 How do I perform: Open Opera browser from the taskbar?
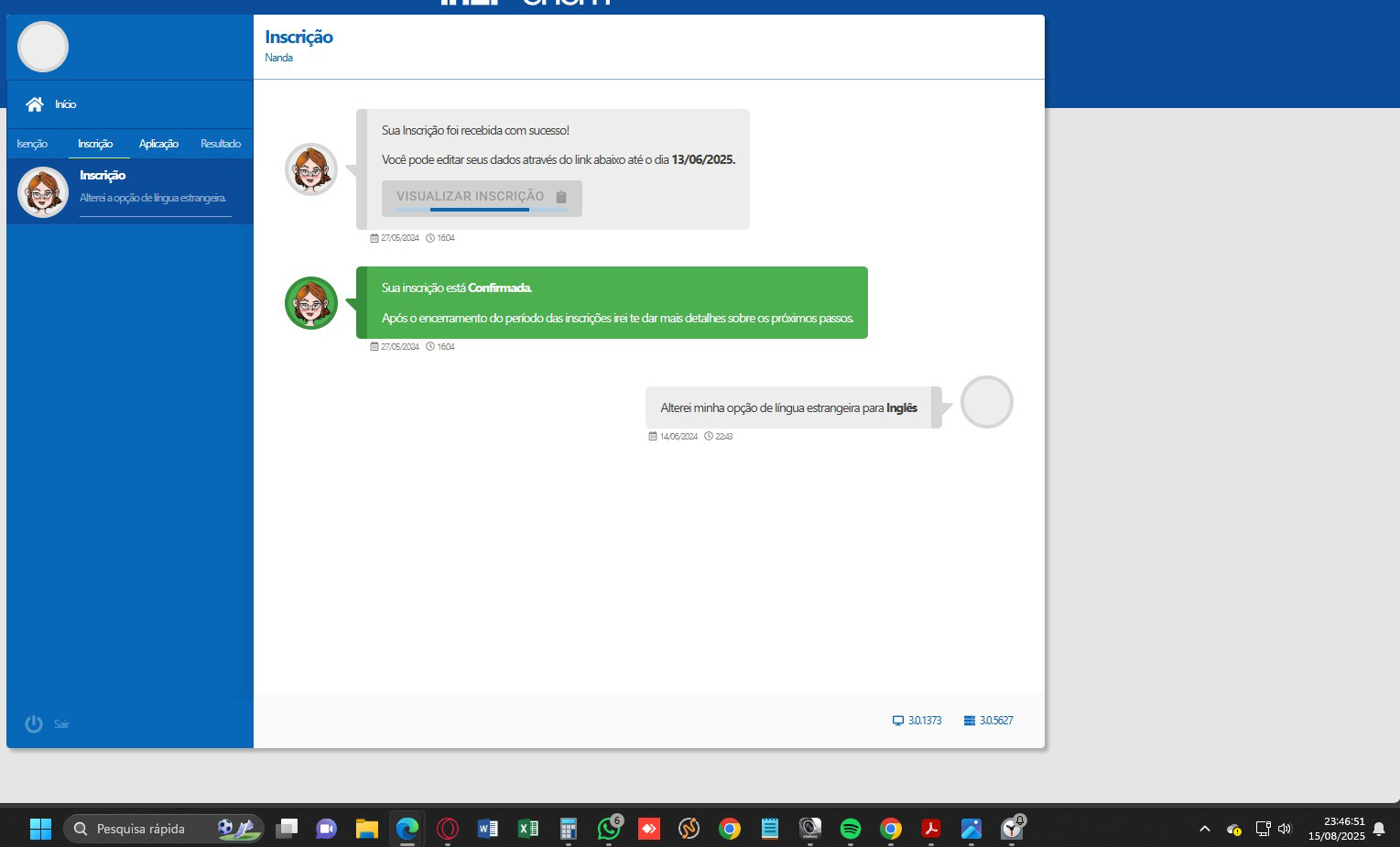(x=448, y=829)
